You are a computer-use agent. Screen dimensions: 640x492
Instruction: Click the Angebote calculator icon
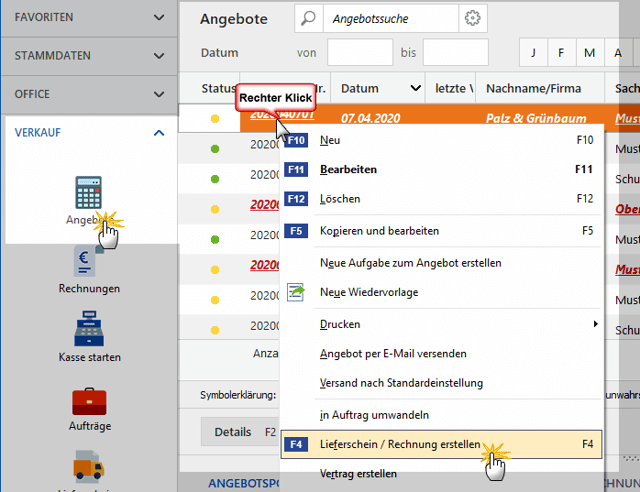[x=88, y=194]
